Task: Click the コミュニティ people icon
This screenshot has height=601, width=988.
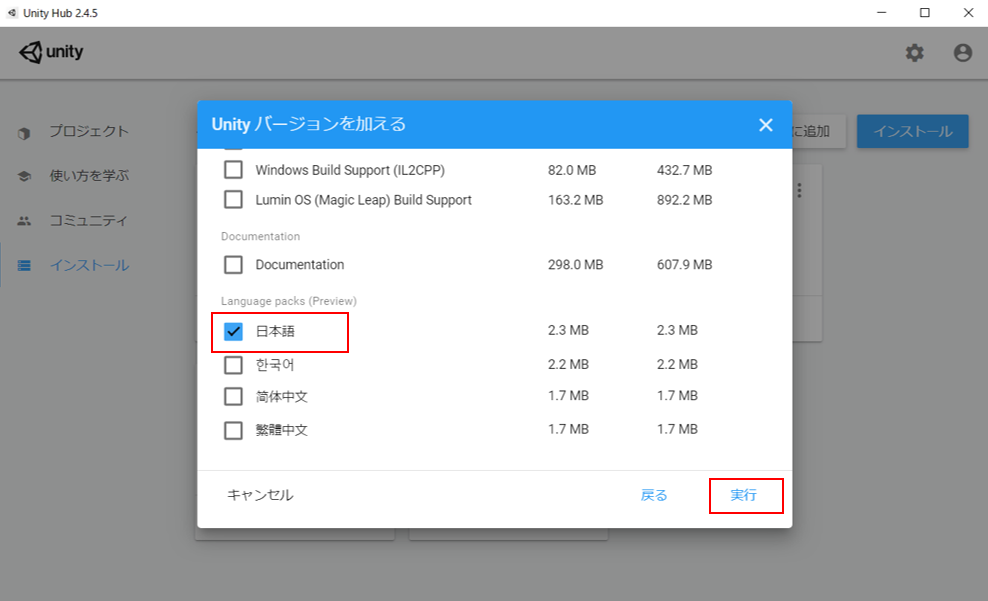Action: [x=24, y=221]
